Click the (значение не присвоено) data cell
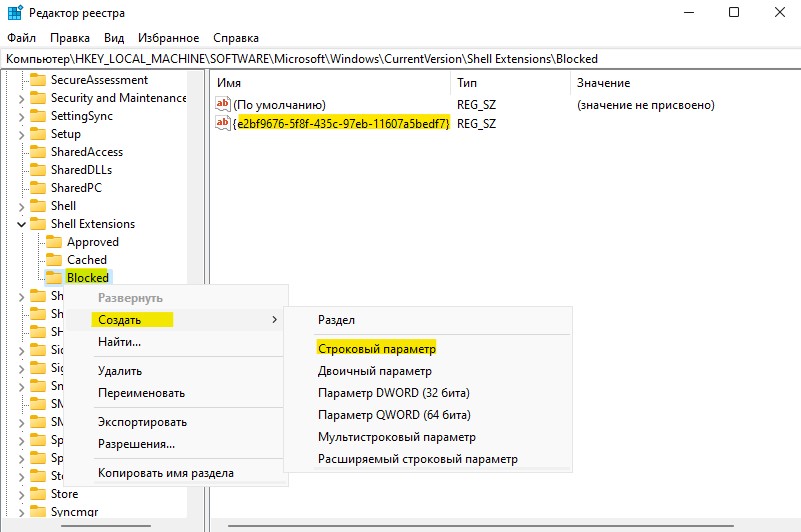The image size is (801, 532). 646,105
